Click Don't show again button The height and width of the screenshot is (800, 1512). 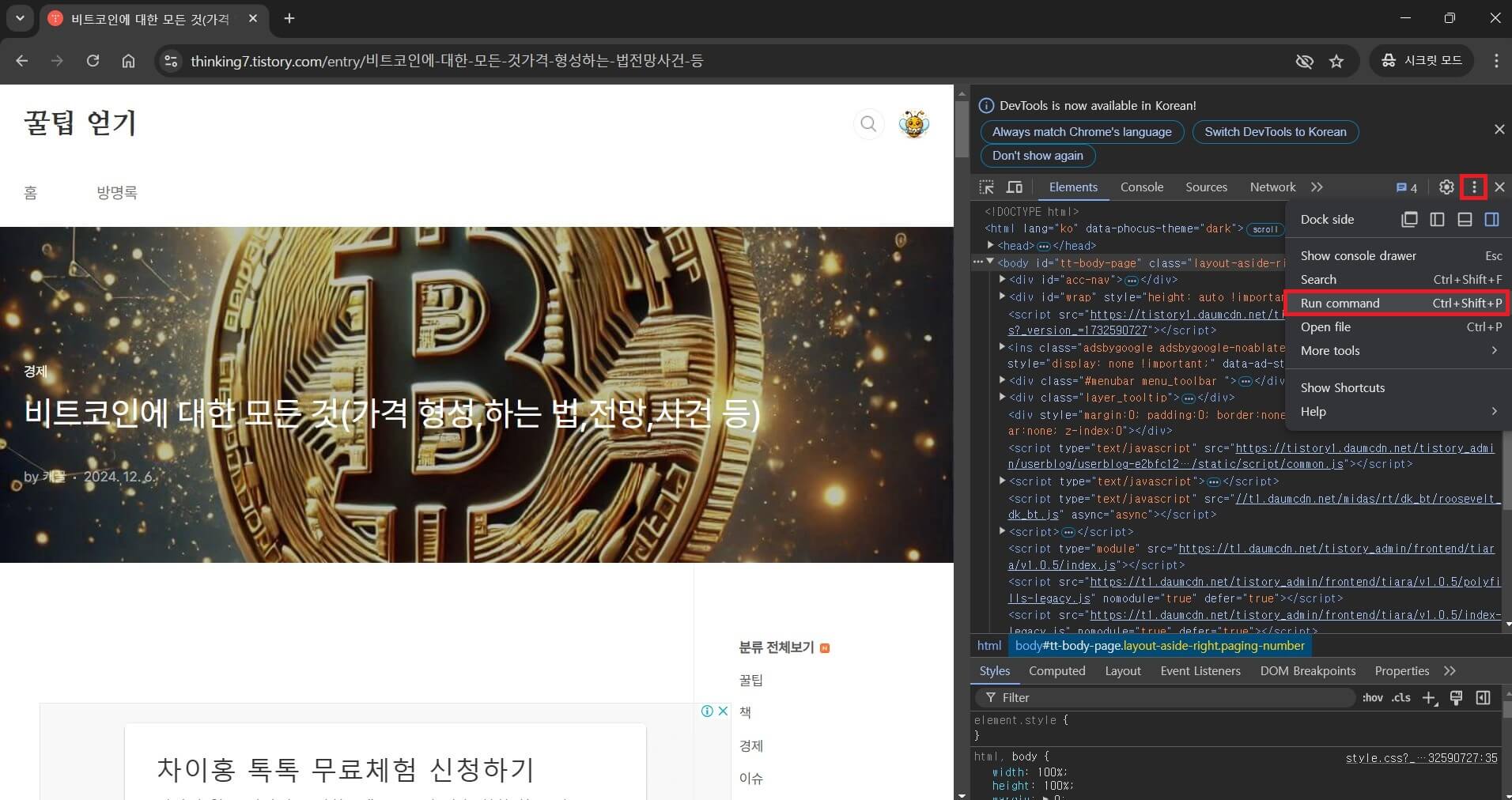pos(1038,156)
